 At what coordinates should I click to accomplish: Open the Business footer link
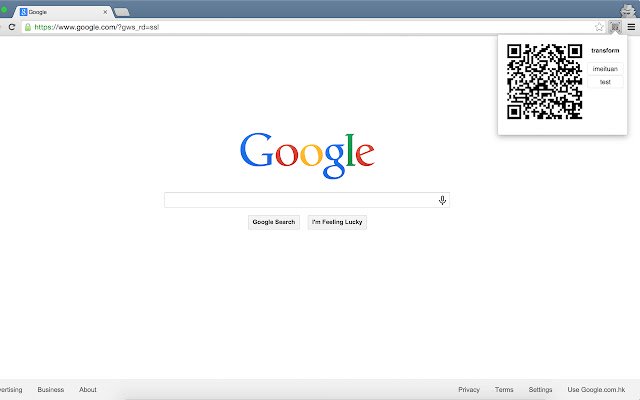tap(51, 389)
